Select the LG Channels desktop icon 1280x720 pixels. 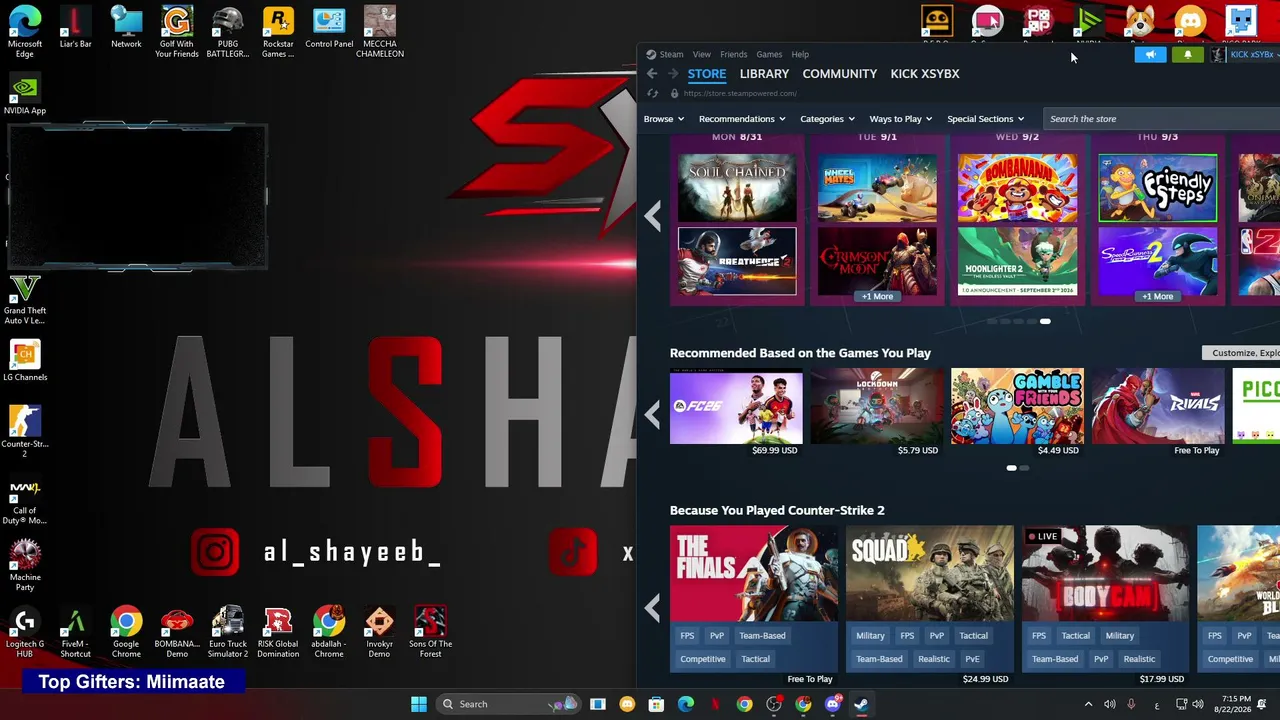click(x=25, y=361)
